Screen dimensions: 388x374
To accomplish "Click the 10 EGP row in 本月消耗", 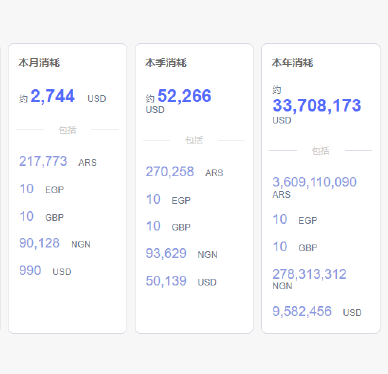I will point(42,189).
